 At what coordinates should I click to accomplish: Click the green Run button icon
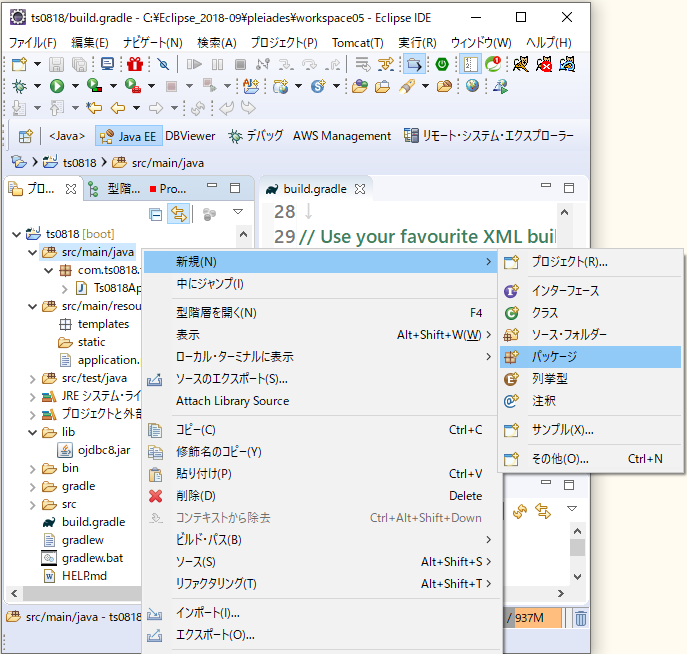(57, 86)
